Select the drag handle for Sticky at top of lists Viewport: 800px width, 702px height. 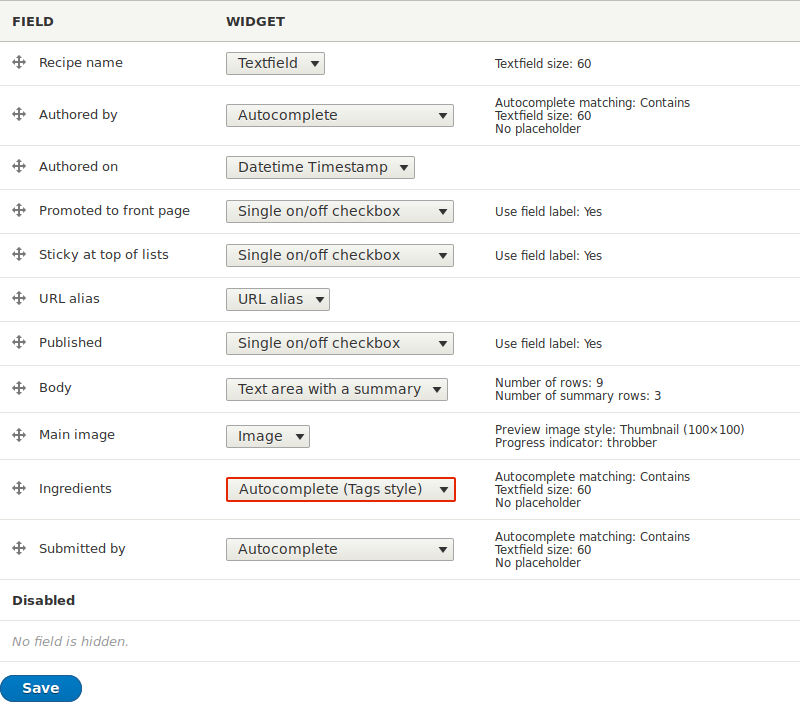tap(19, 255)
